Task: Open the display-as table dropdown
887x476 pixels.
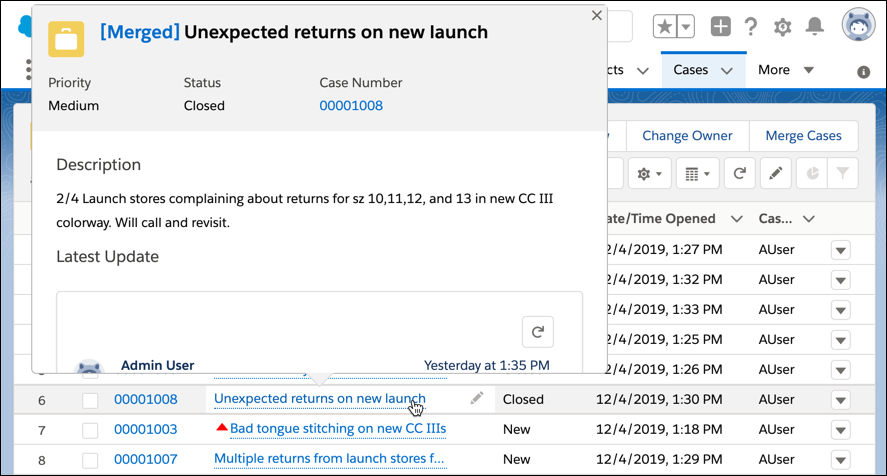Action: [697, 173]
